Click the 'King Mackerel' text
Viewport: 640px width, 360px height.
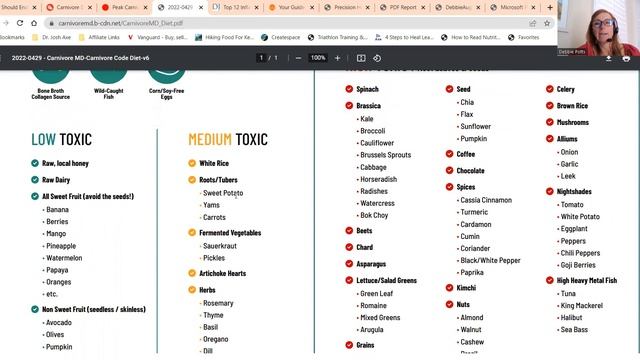point(581,305)
